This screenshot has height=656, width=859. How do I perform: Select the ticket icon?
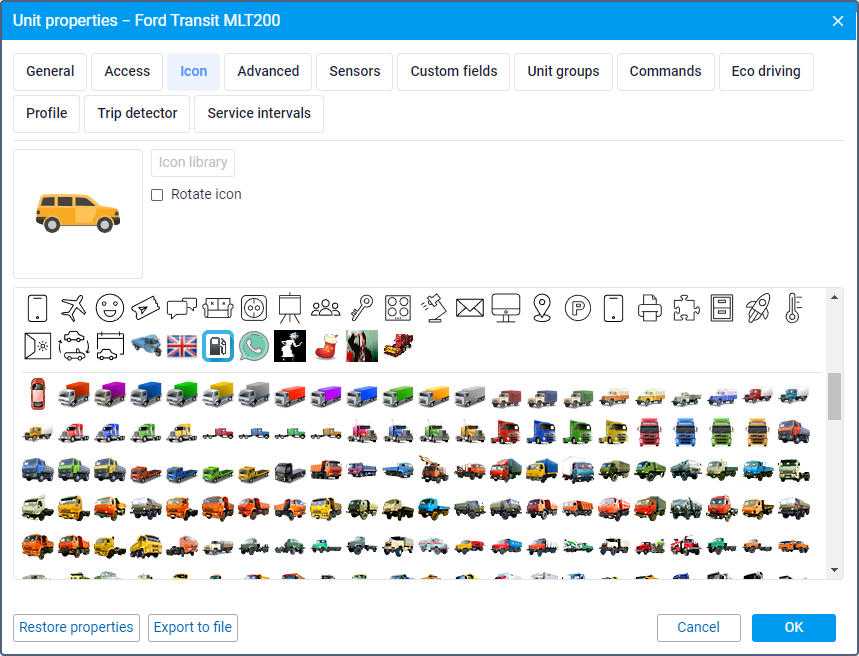[x=146, y=307]
